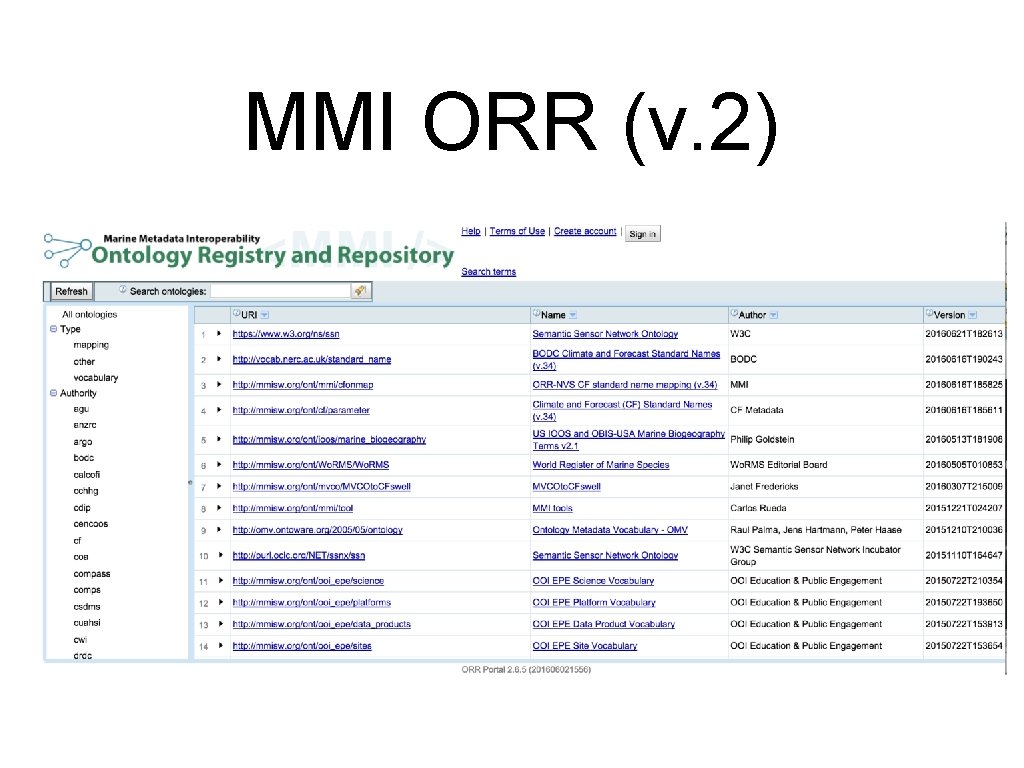Open marine_biogeography URI link
This screenshot has width=1024, height=768.
(328, 440)
